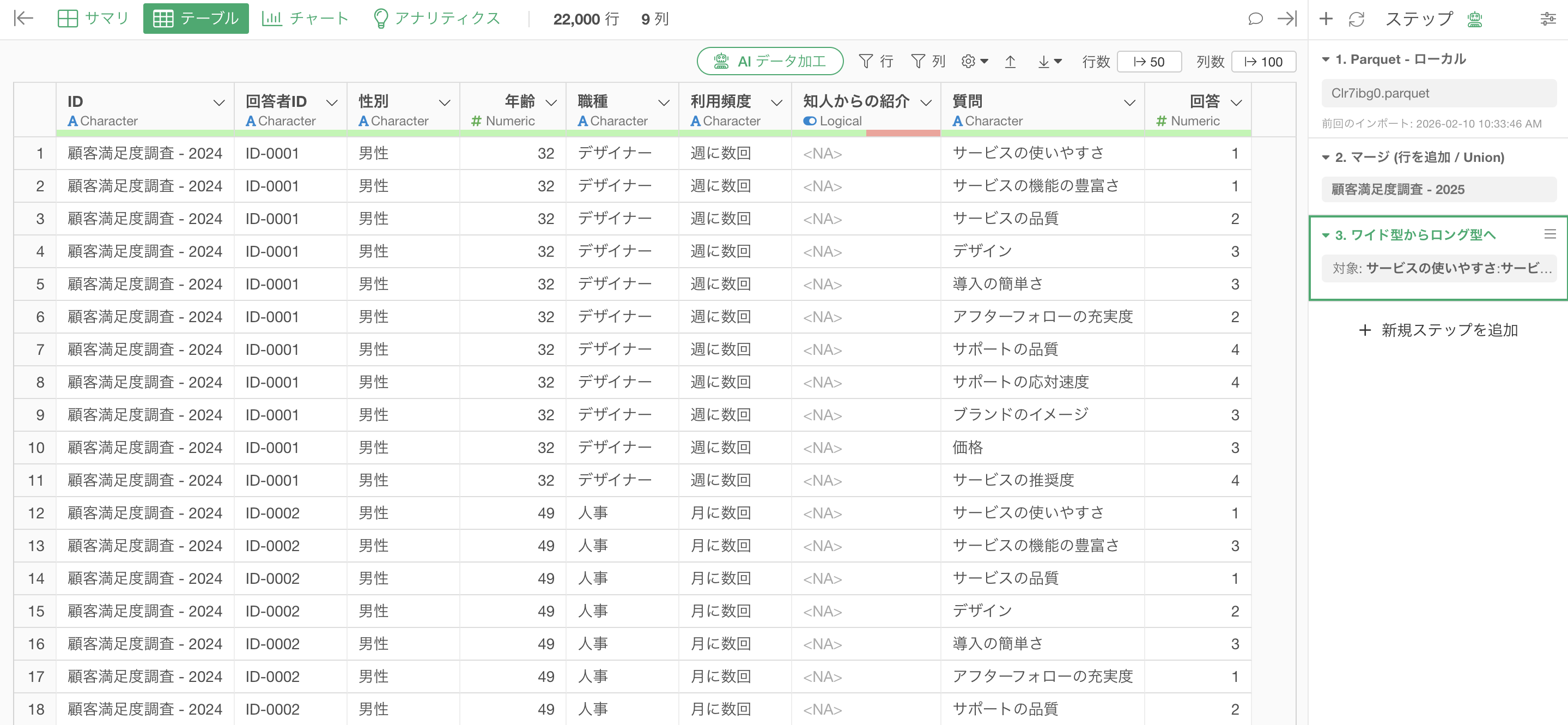Open the step settings sliders icon
The image size is (1568, 725).
click(1548, 19)
